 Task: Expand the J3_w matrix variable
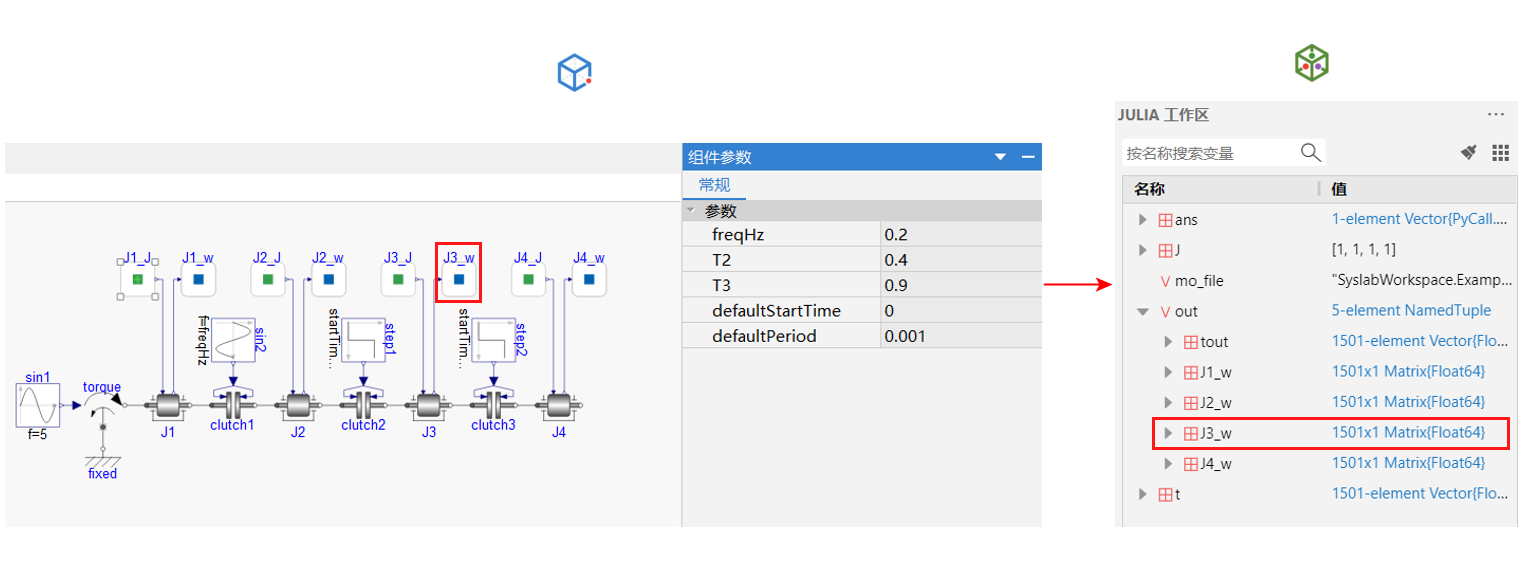point(1168,433)
